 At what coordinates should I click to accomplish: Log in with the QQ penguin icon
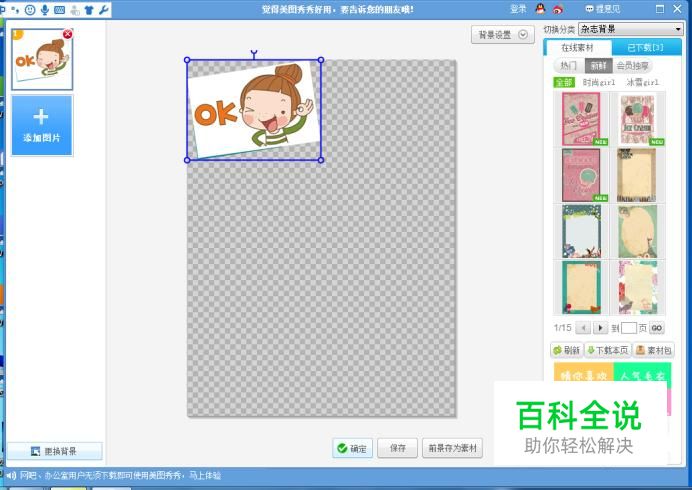coord(540,8)
